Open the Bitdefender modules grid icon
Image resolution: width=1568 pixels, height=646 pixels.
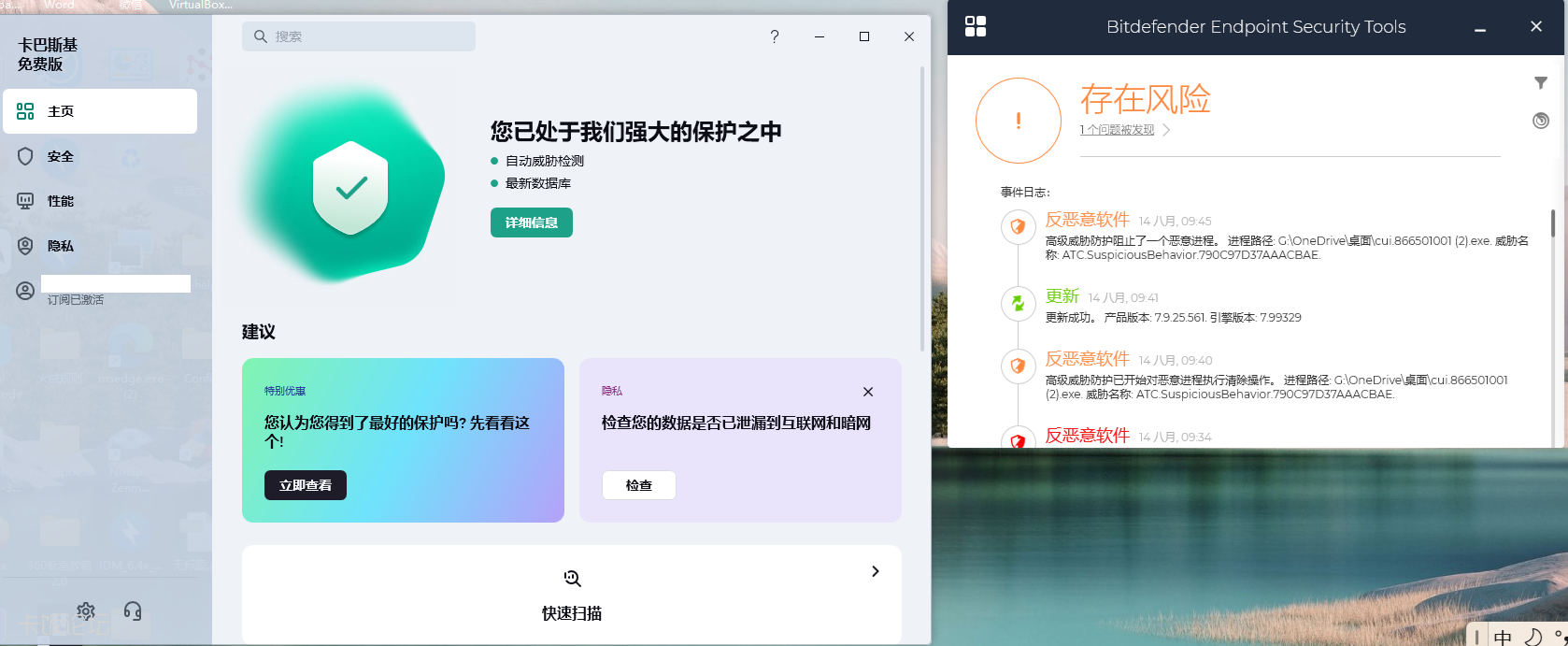pyautogui.click(x=976, y=26)
